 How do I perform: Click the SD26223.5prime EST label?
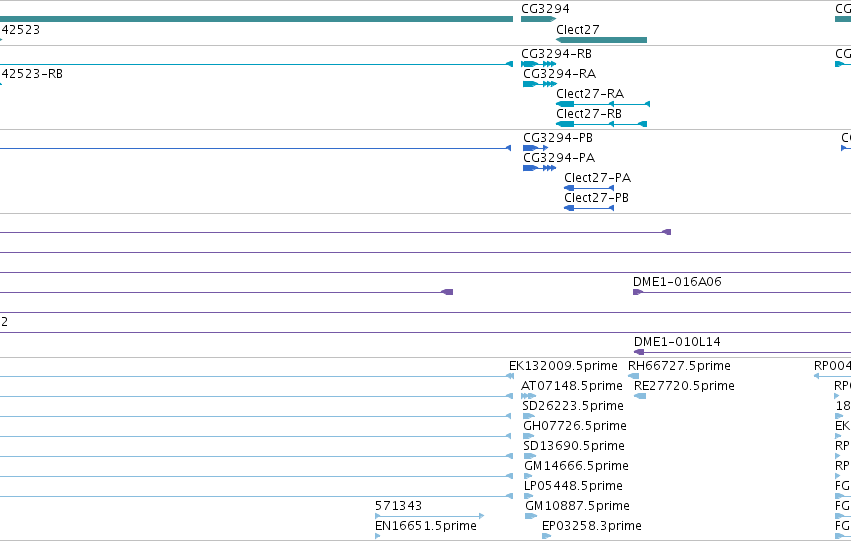click(573, 406)
